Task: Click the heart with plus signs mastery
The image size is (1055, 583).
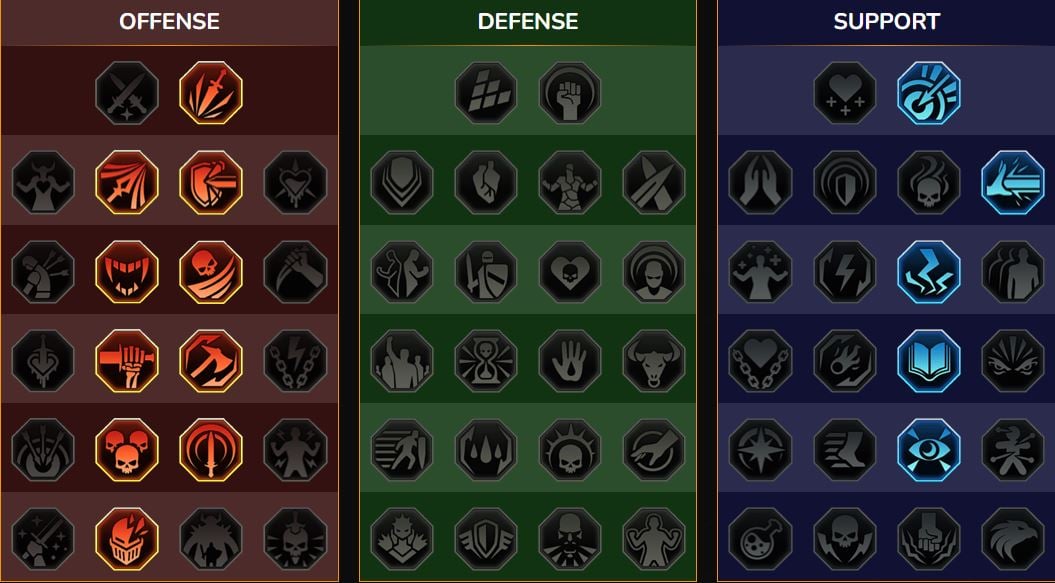Action: [845, 93]
